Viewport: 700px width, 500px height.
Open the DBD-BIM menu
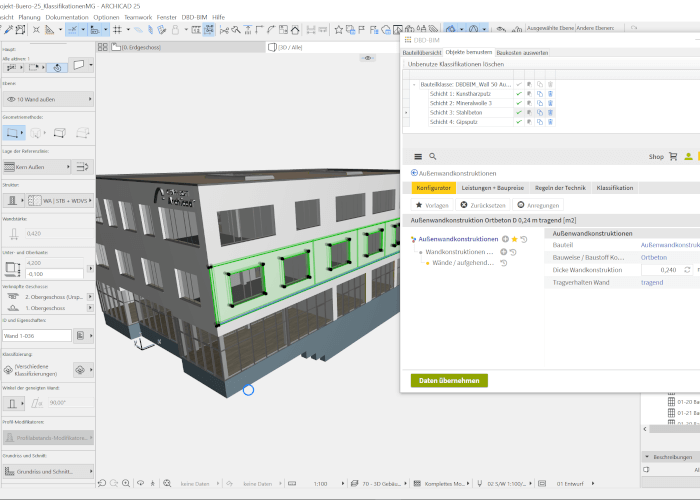click(194, 17)
